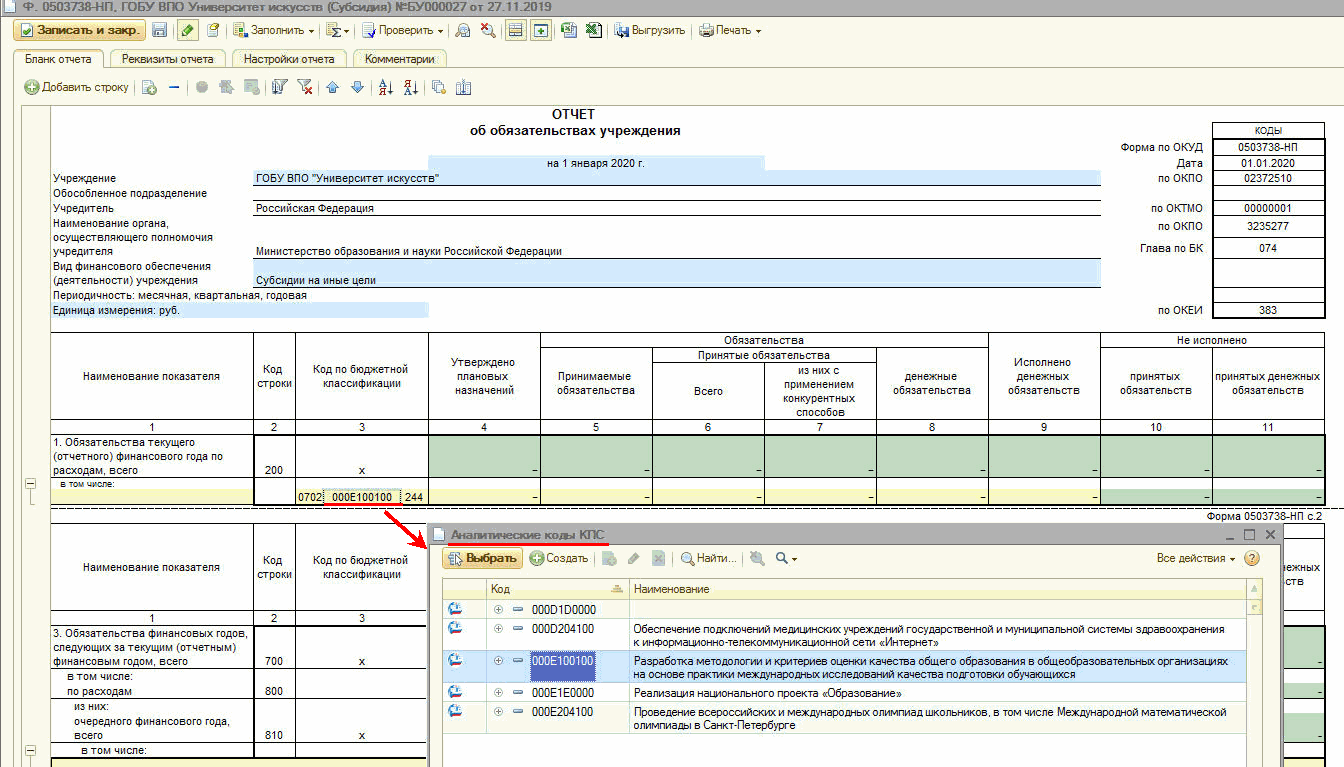This screenshot has height=767, width=1344.
Task: Sort ascending with the А-Я icon
Action: point(386,87)
